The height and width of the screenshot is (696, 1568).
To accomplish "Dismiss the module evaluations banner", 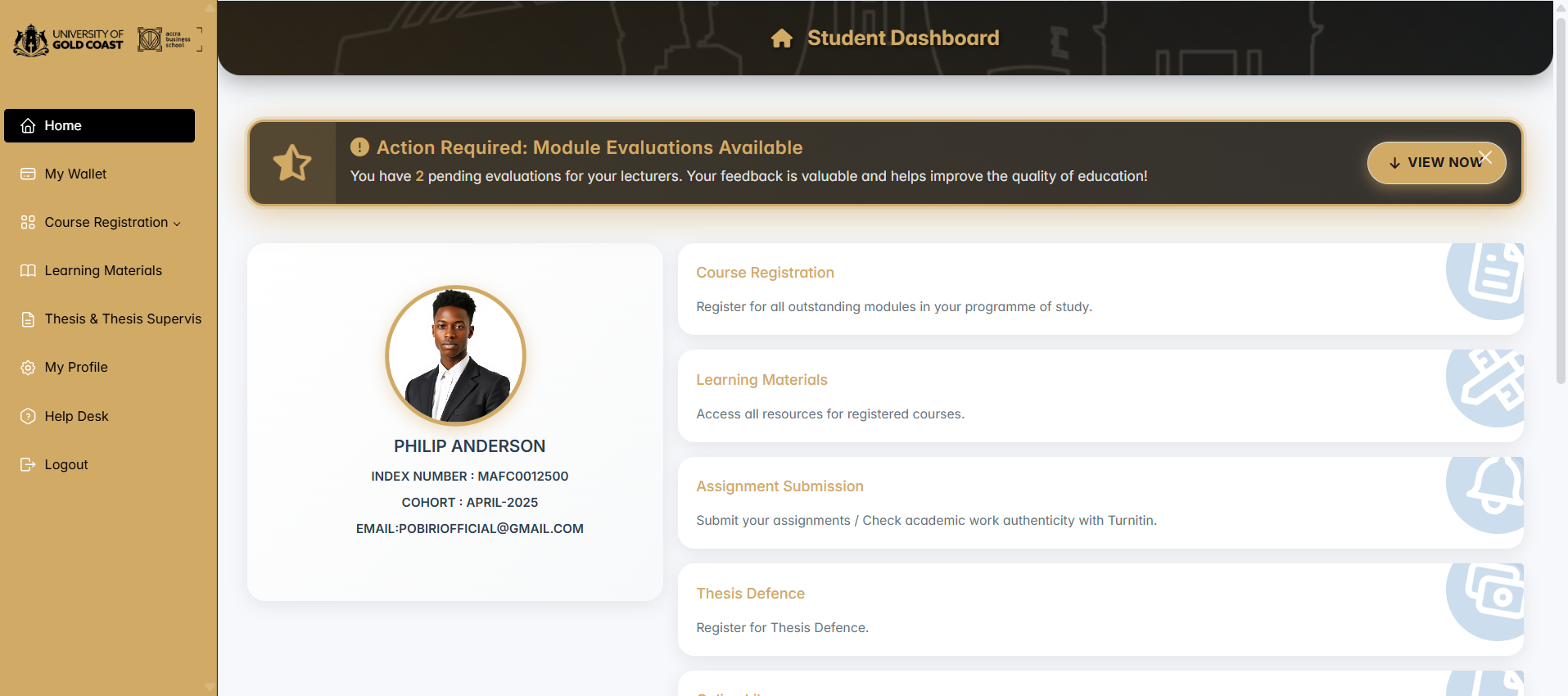I will [1486, 157].
